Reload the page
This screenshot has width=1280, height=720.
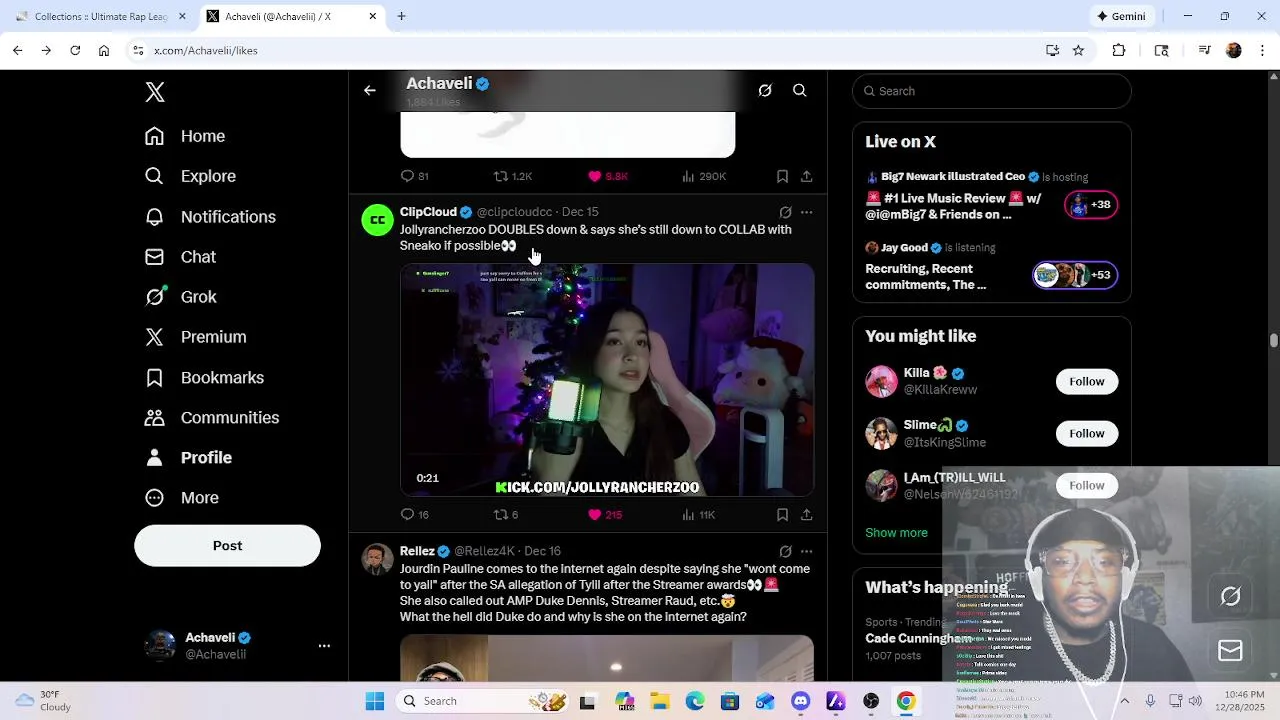[x=75, y=50]
